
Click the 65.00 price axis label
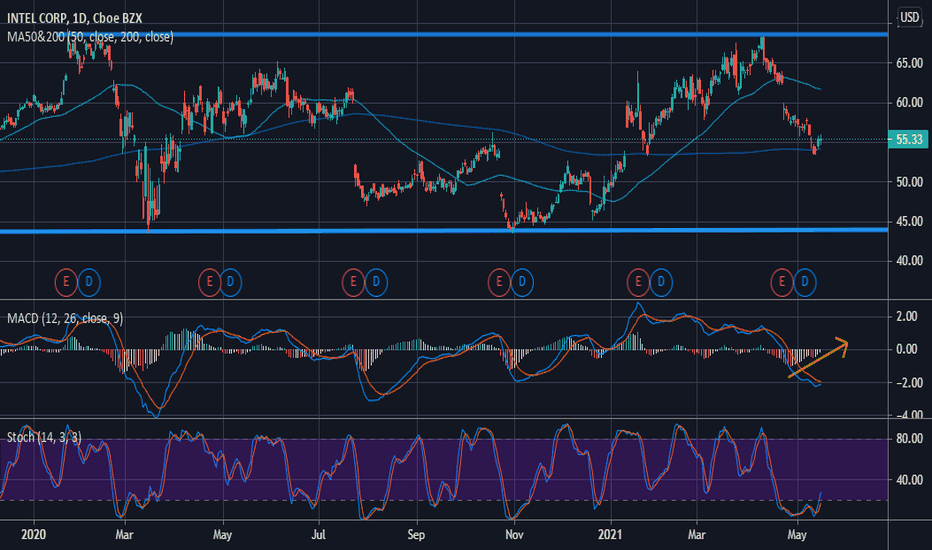[x=909, y=63]
